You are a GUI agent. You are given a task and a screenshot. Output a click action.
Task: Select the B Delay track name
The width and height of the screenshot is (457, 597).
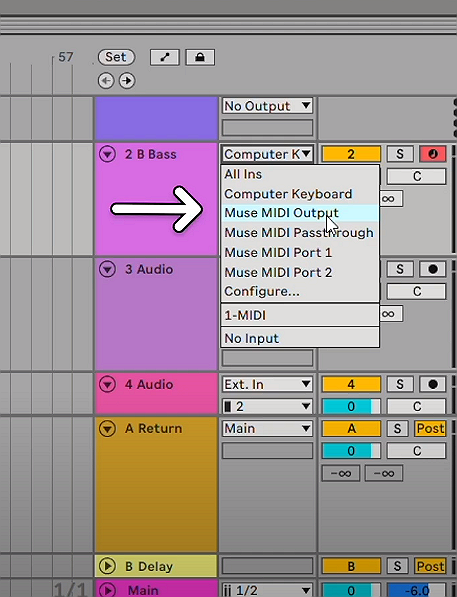149,566
